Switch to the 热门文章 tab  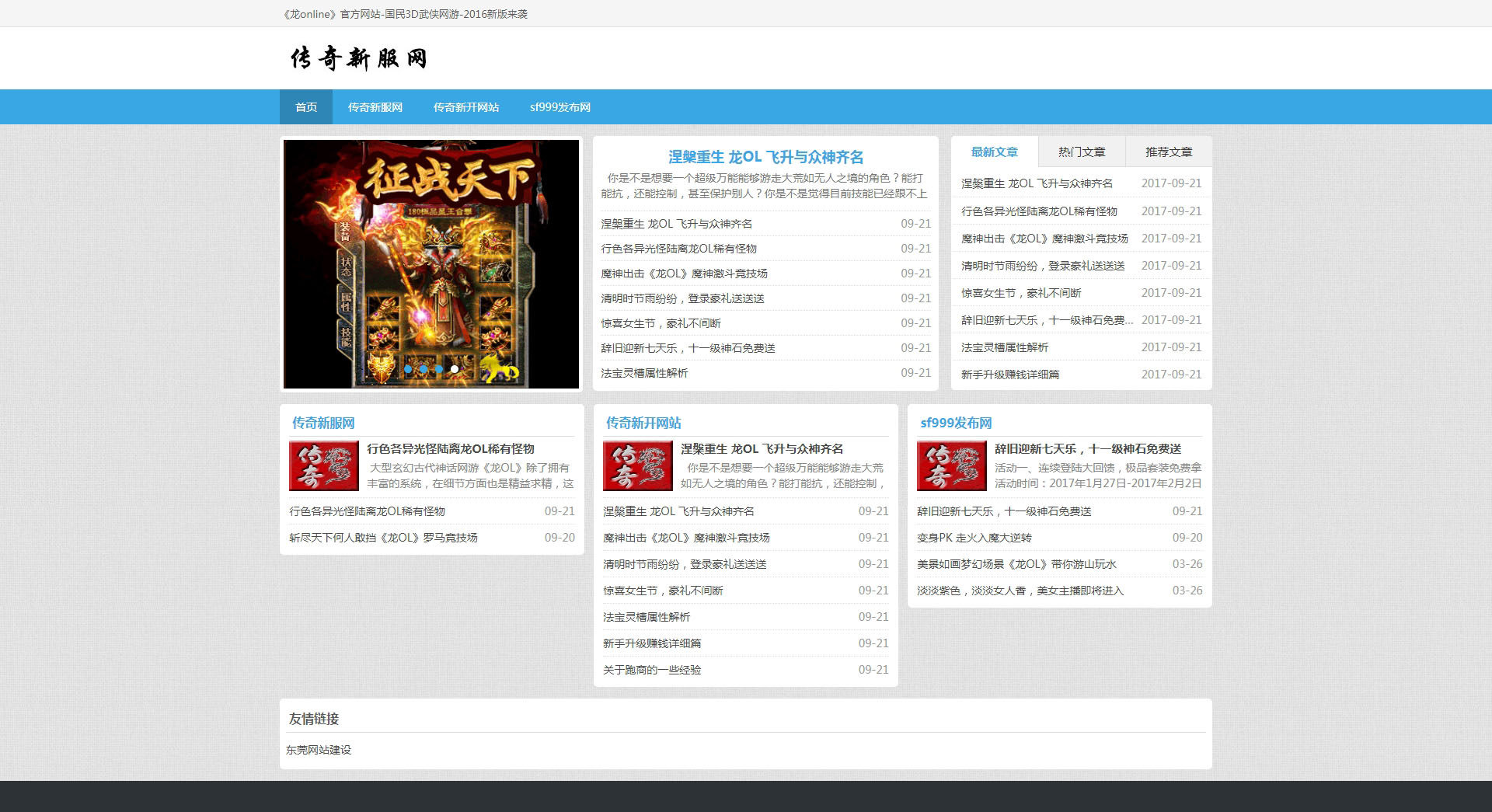[x=1082, y=152]
